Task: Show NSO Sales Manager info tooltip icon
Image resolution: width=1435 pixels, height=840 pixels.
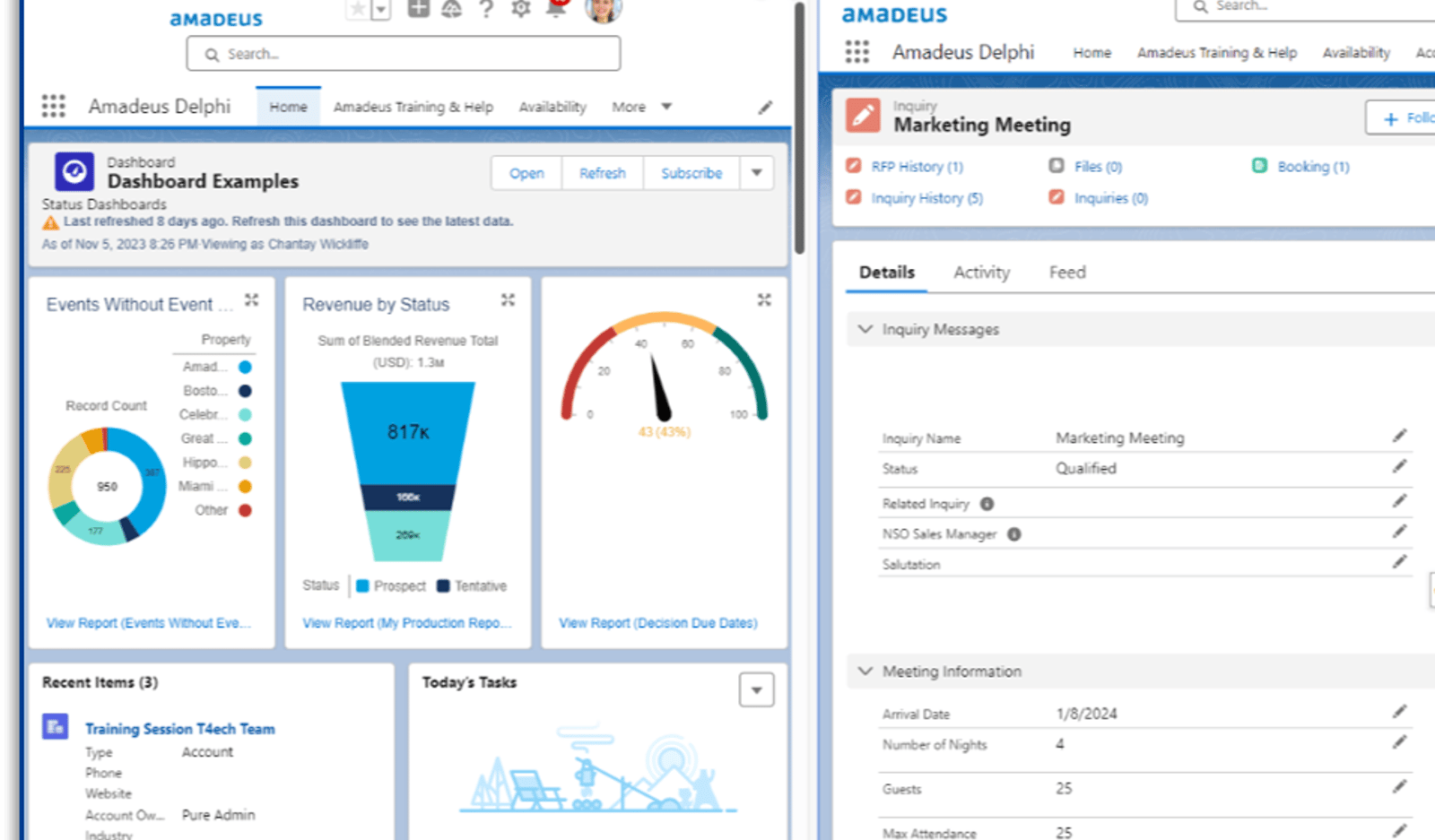Action: coord(1013,534)
